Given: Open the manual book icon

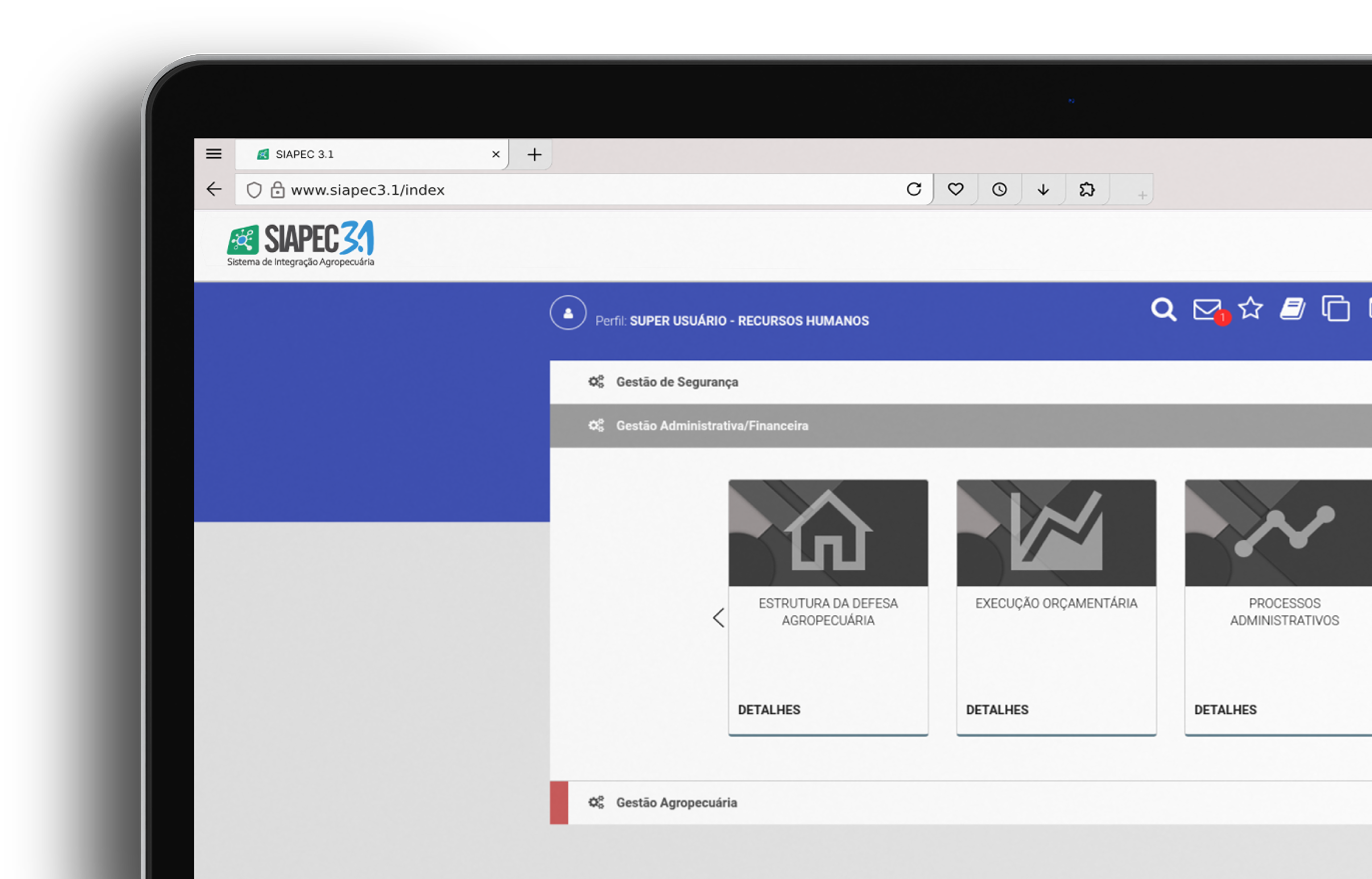Looking at the screenshot, I should [x=1293, y=309].
